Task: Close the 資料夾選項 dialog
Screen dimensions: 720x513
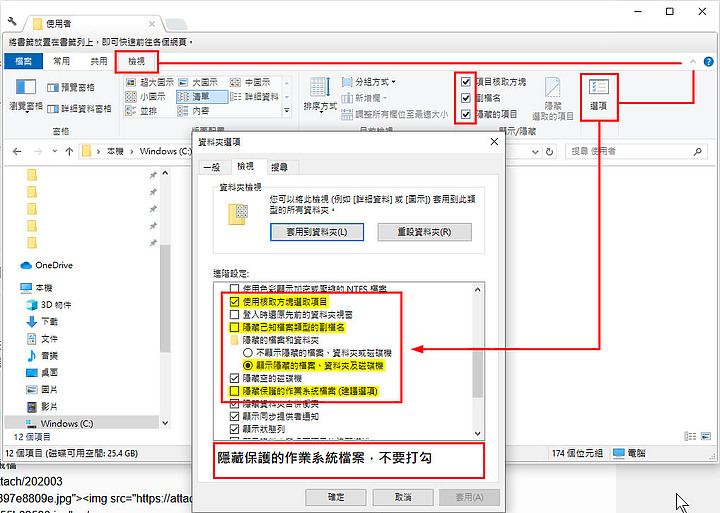Action: [x=494, y=141]
